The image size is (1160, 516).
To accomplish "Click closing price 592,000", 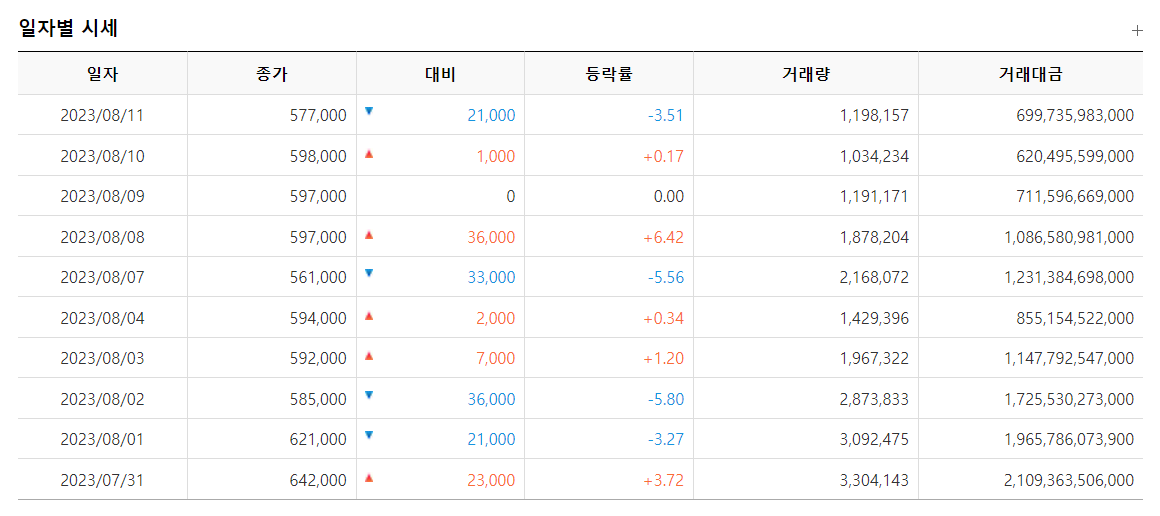I will tap(318, 358).
